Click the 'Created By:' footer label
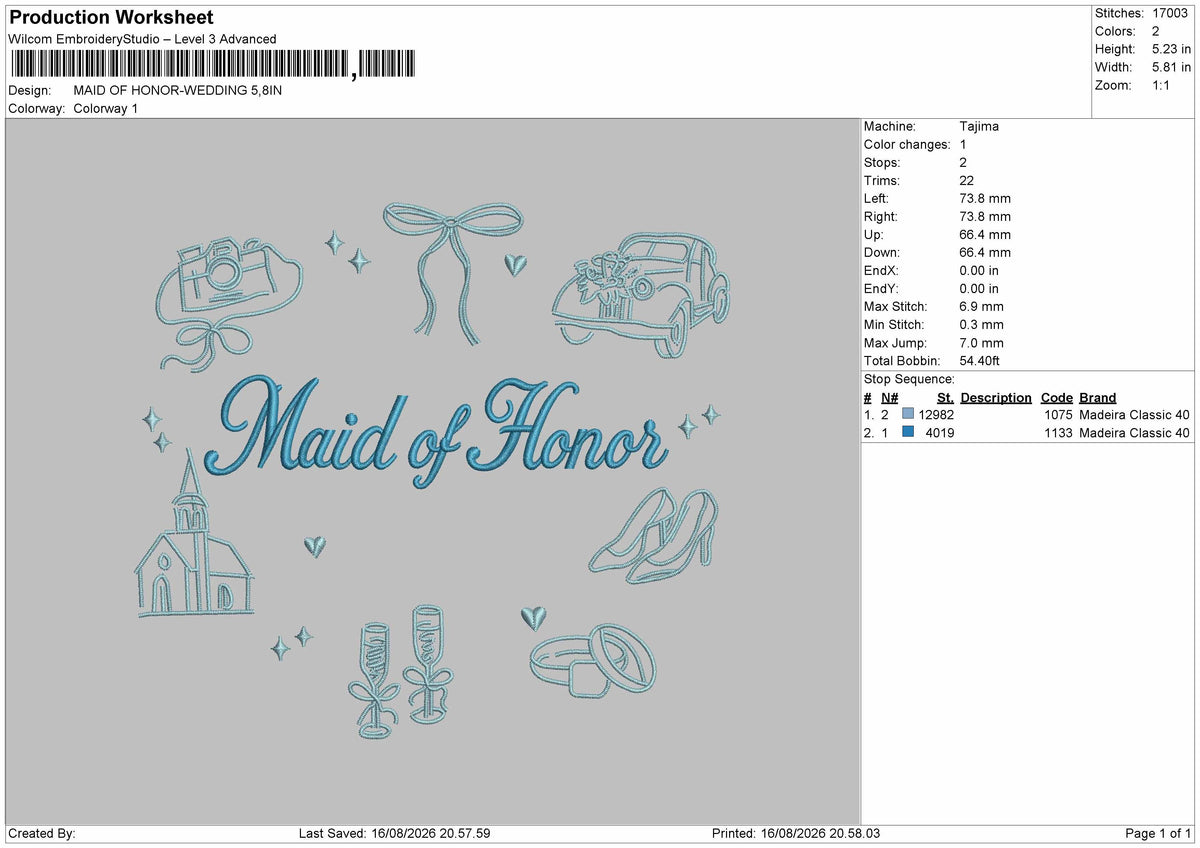 click(42, 833)
